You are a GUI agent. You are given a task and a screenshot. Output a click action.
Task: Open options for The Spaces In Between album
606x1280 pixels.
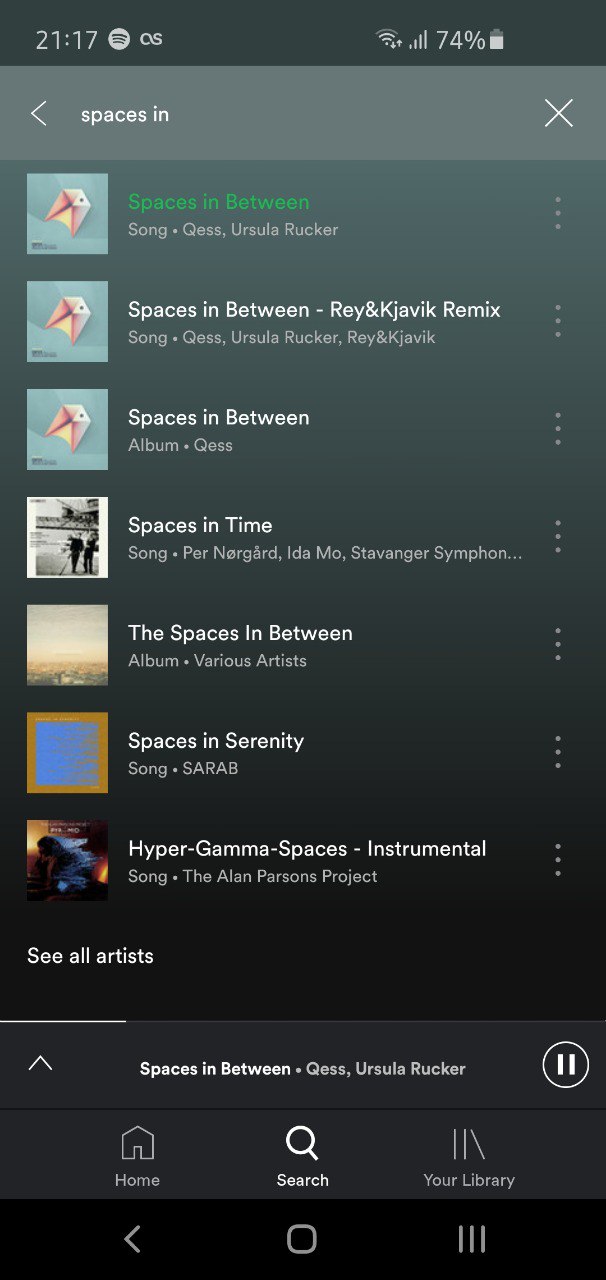coord(558,644)
